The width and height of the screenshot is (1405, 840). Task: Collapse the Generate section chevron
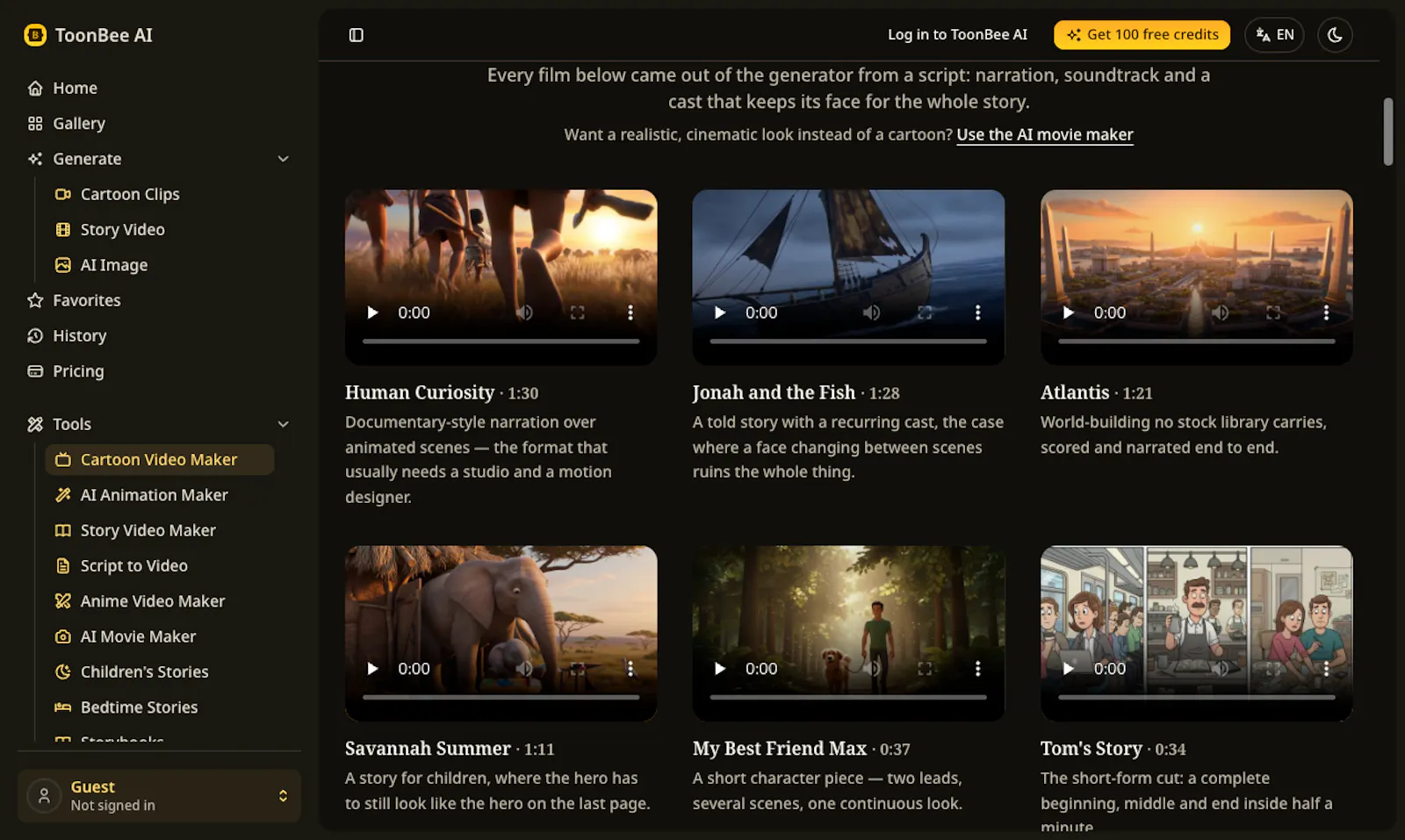[x=283, y=159]
